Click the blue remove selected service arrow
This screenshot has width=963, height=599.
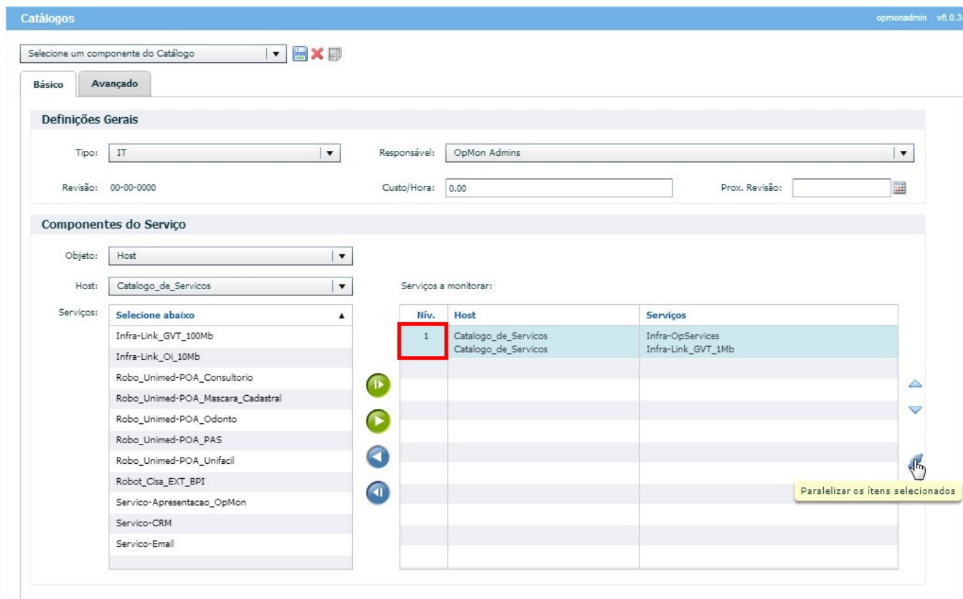[378, 457]
